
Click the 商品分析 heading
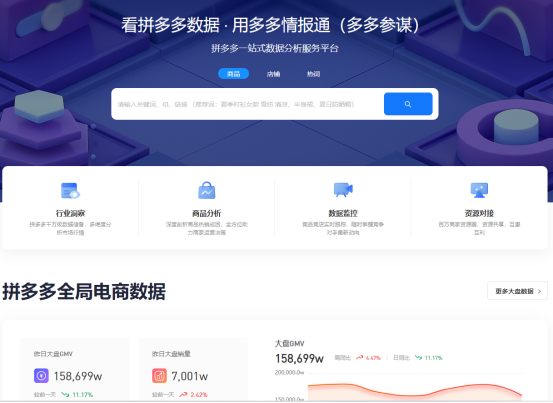(207, 213)
